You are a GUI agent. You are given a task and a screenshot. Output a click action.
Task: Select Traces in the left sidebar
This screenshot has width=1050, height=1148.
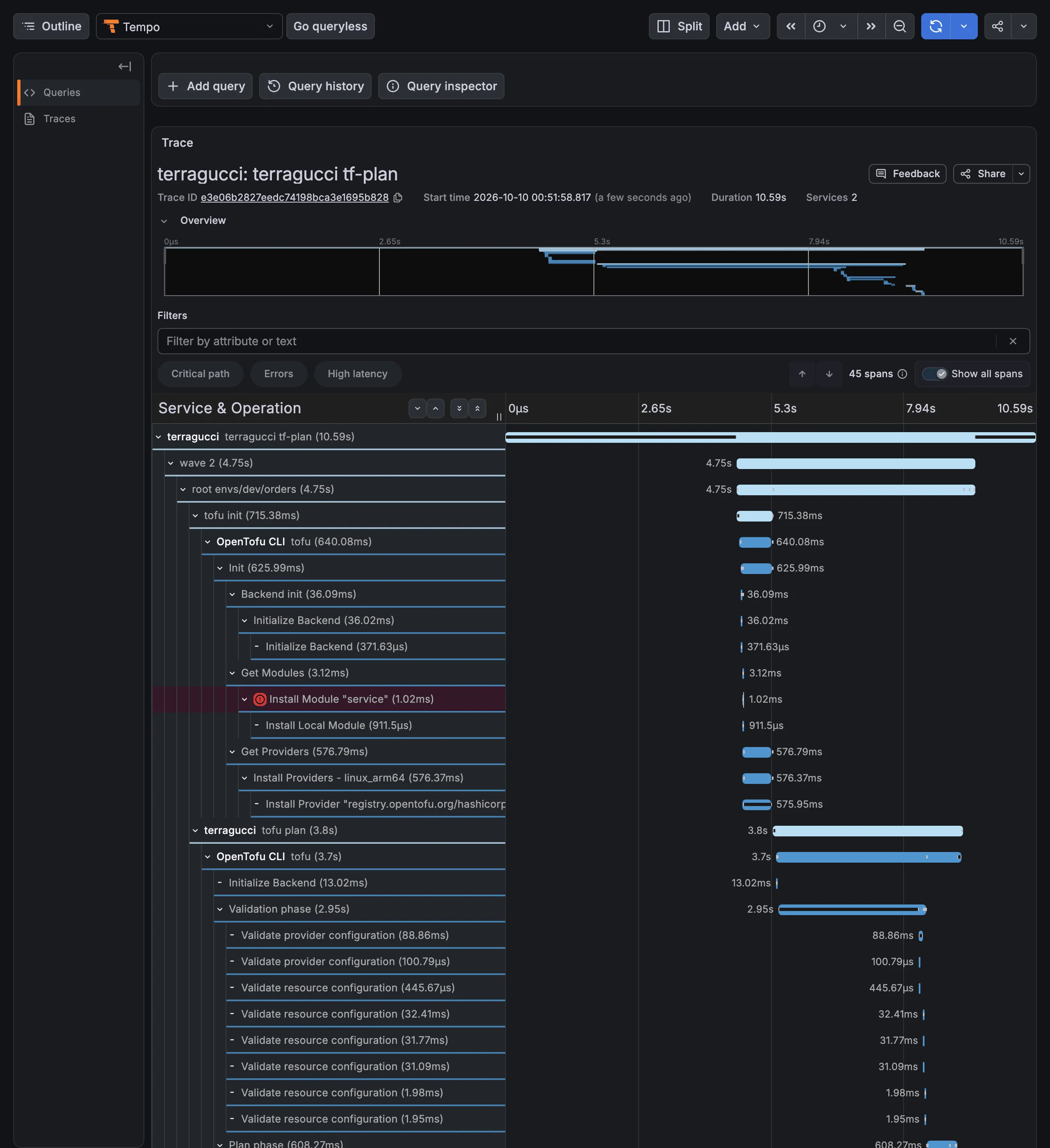(x=79, y=118)
